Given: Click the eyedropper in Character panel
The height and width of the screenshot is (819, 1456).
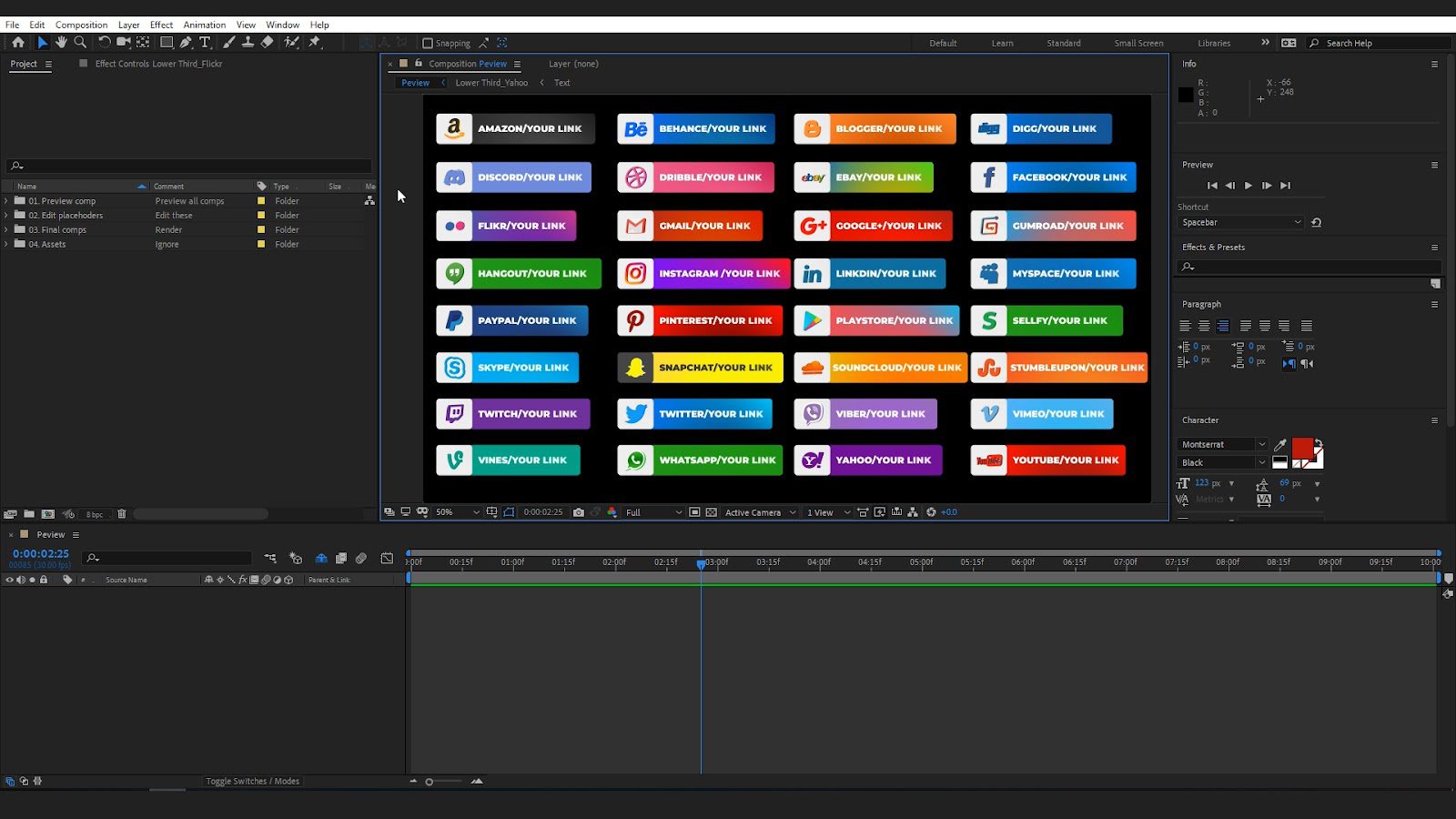Looking at the screenshot, I should click(x=1280, y=445).
